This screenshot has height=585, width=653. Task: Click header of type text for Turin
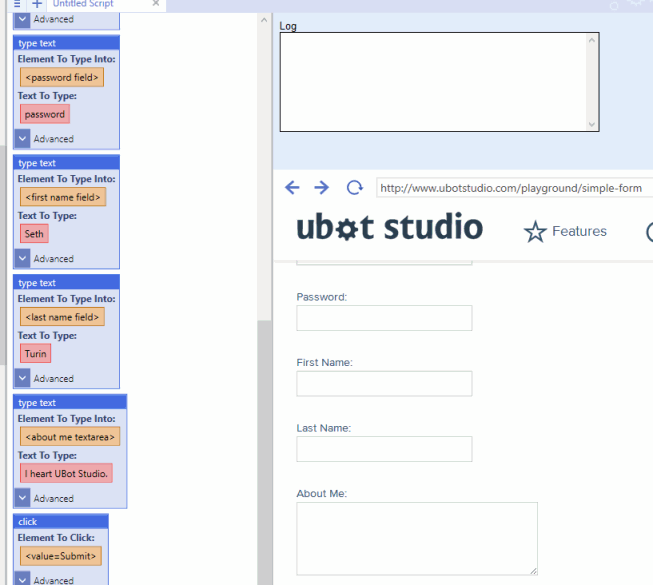pyautogui.click(x=67, y=283)
